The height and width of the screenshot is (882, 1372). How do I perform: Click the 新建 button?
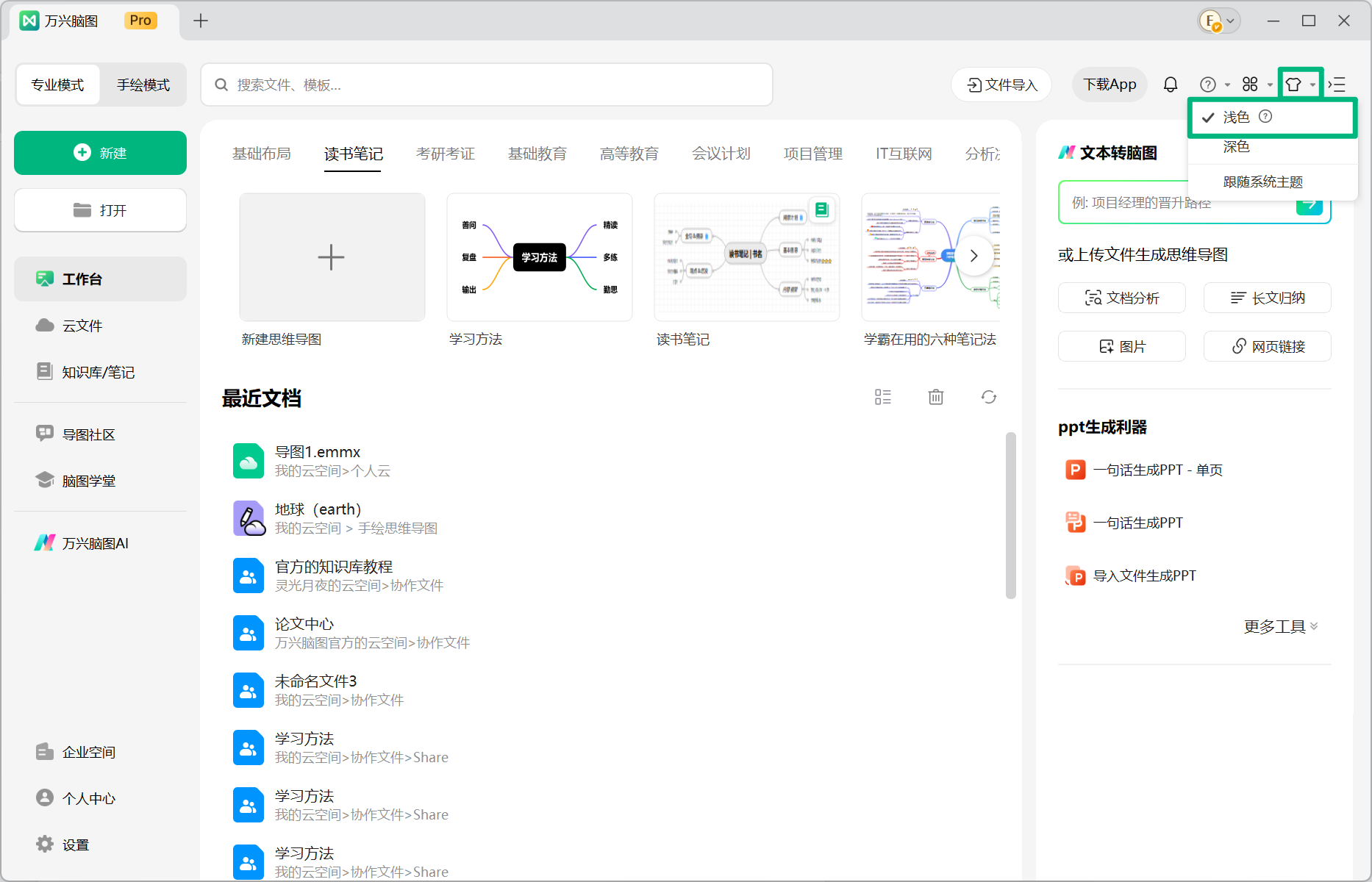coord(100,153)
